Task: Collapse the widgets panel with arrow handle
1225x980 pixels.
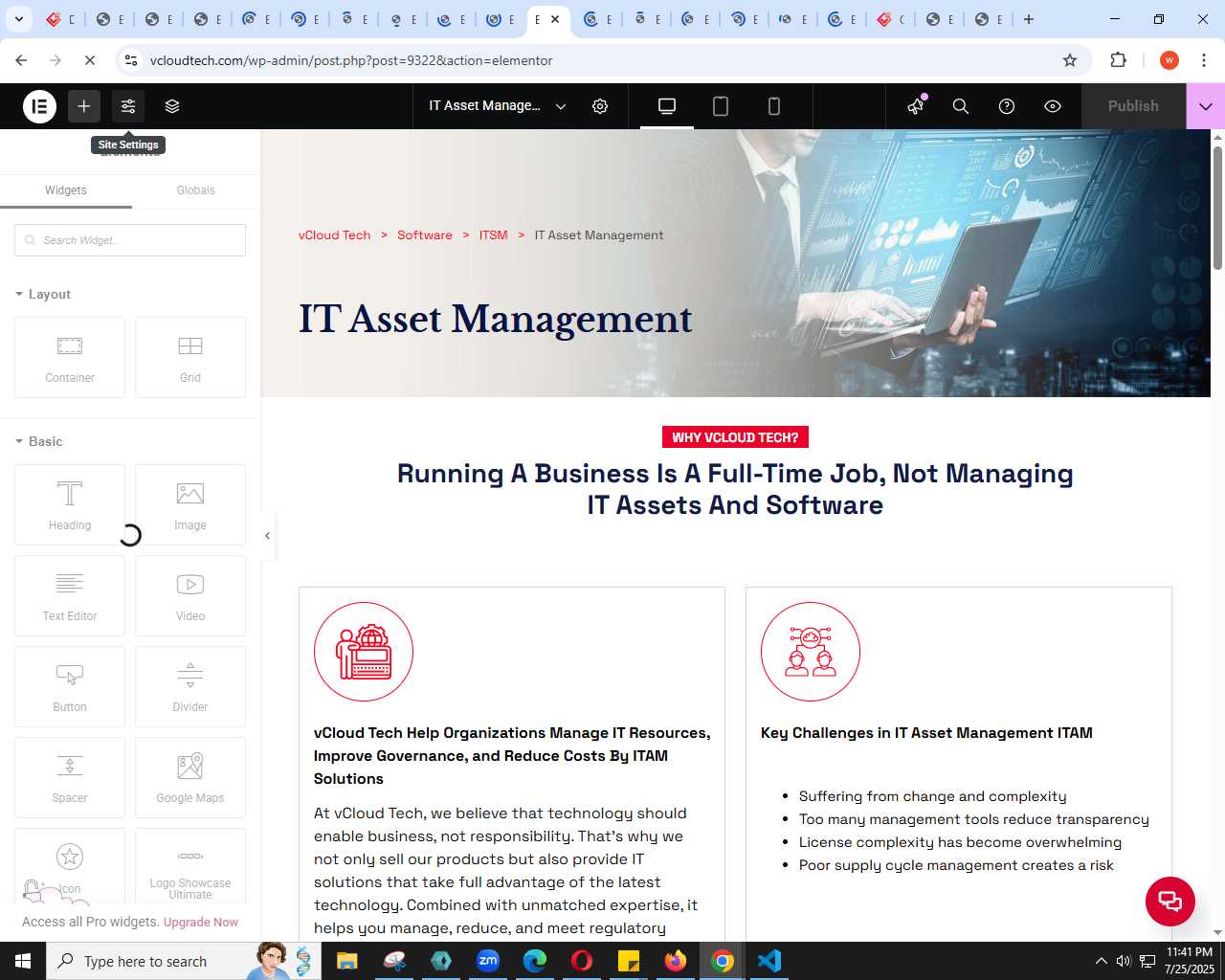Action: click(267, 536)
